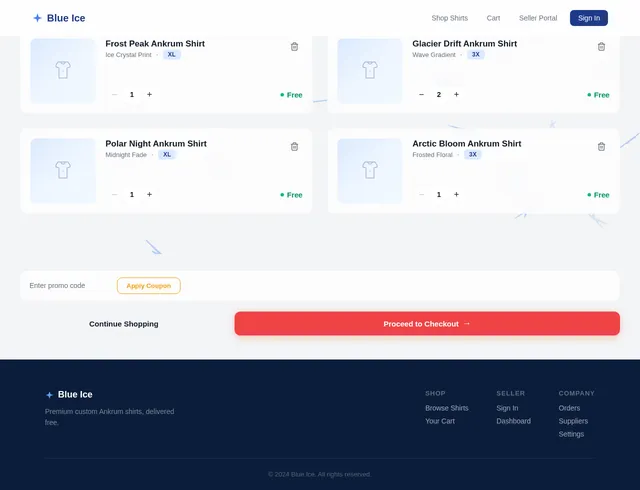
Task: Click the Midnight Fade description
Action: (x=126, y=155)
